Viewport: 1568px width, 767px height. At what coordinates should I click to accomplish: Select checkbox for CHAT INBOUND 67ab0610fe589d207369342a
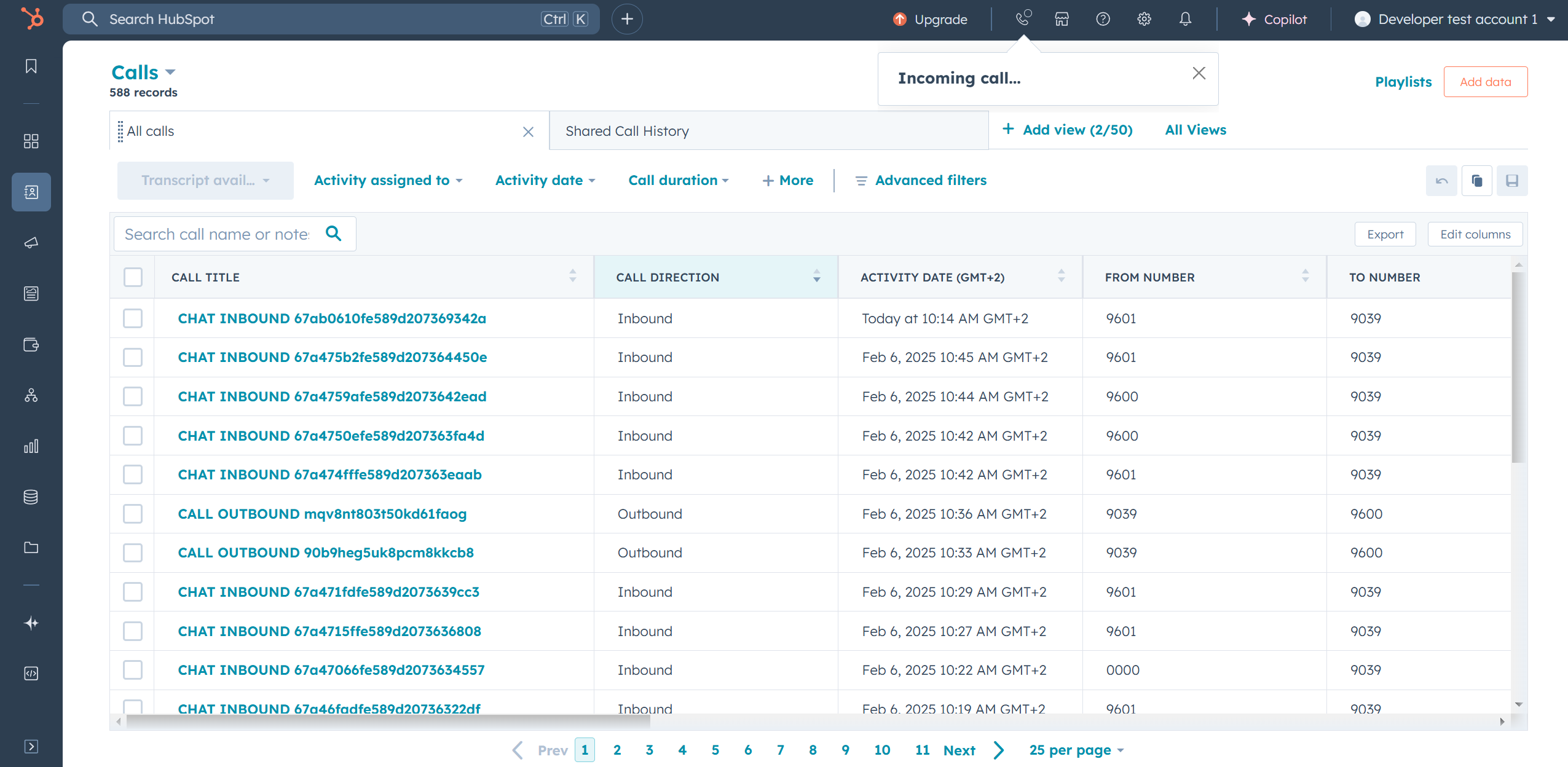click(x=133, y=318)
